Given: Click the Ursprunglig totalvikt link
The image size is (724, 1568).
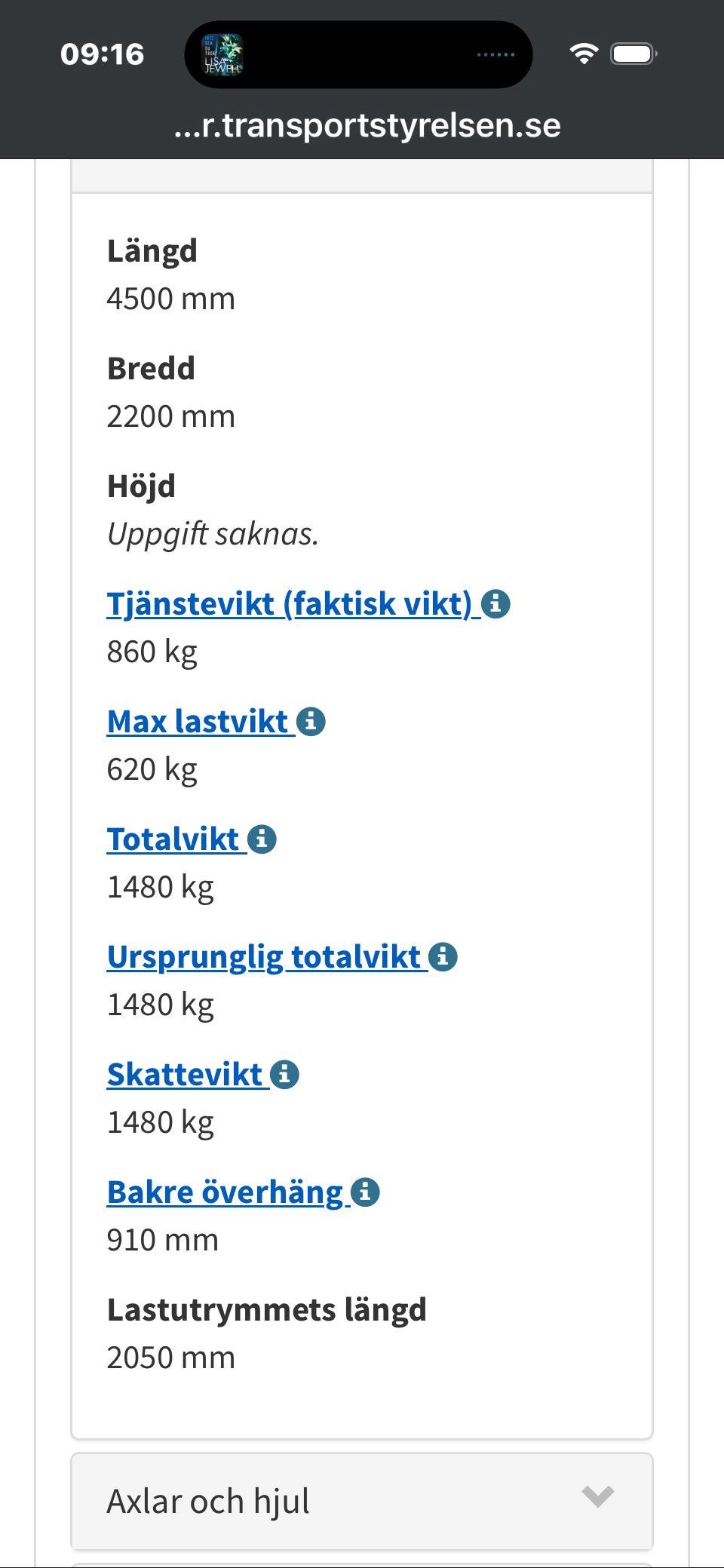Looking at the screenshot, I should coord(264,956).
